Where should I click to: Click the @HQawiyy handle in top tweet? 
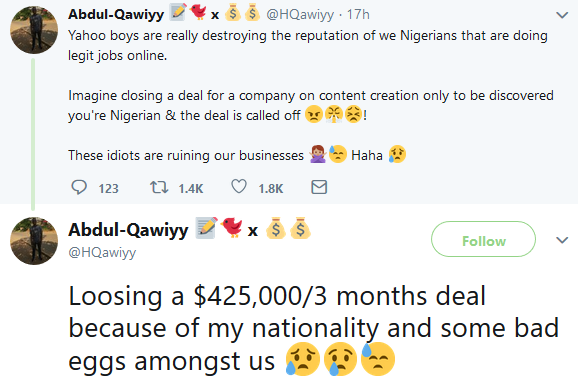click(300, 15)
